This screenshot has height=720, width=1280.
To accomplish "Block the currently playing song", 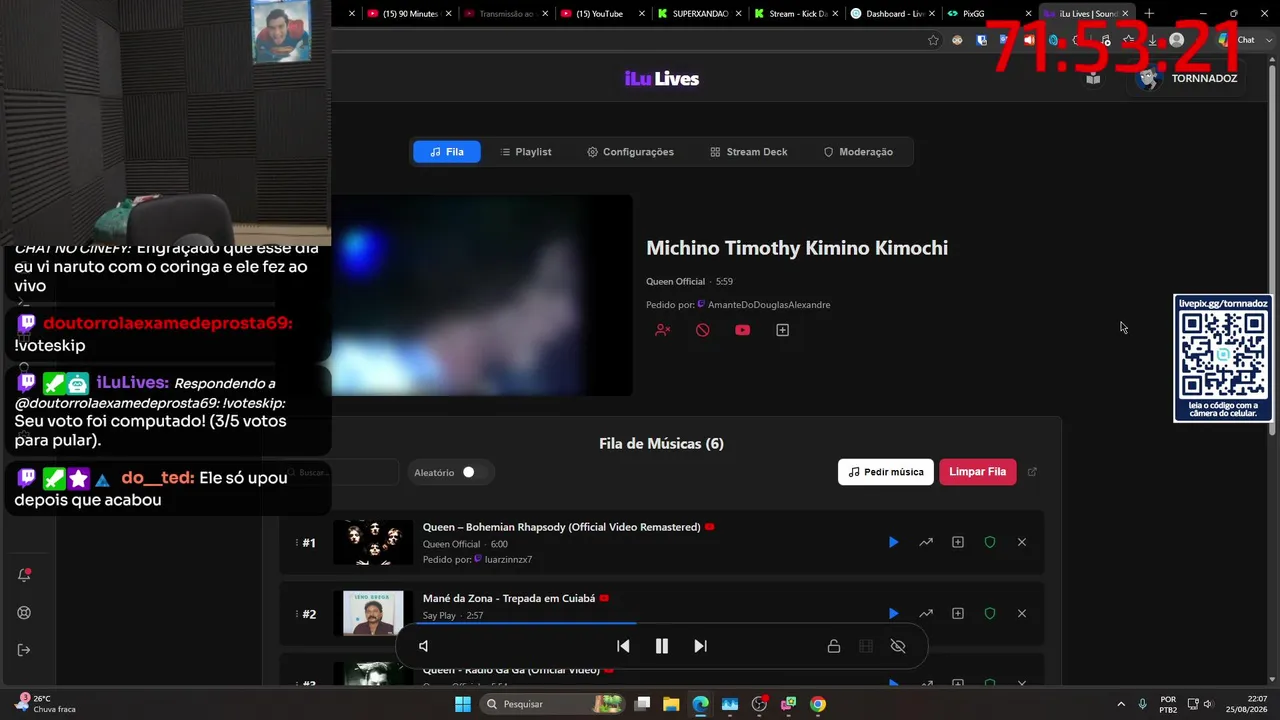I will [x=702, y=330].
